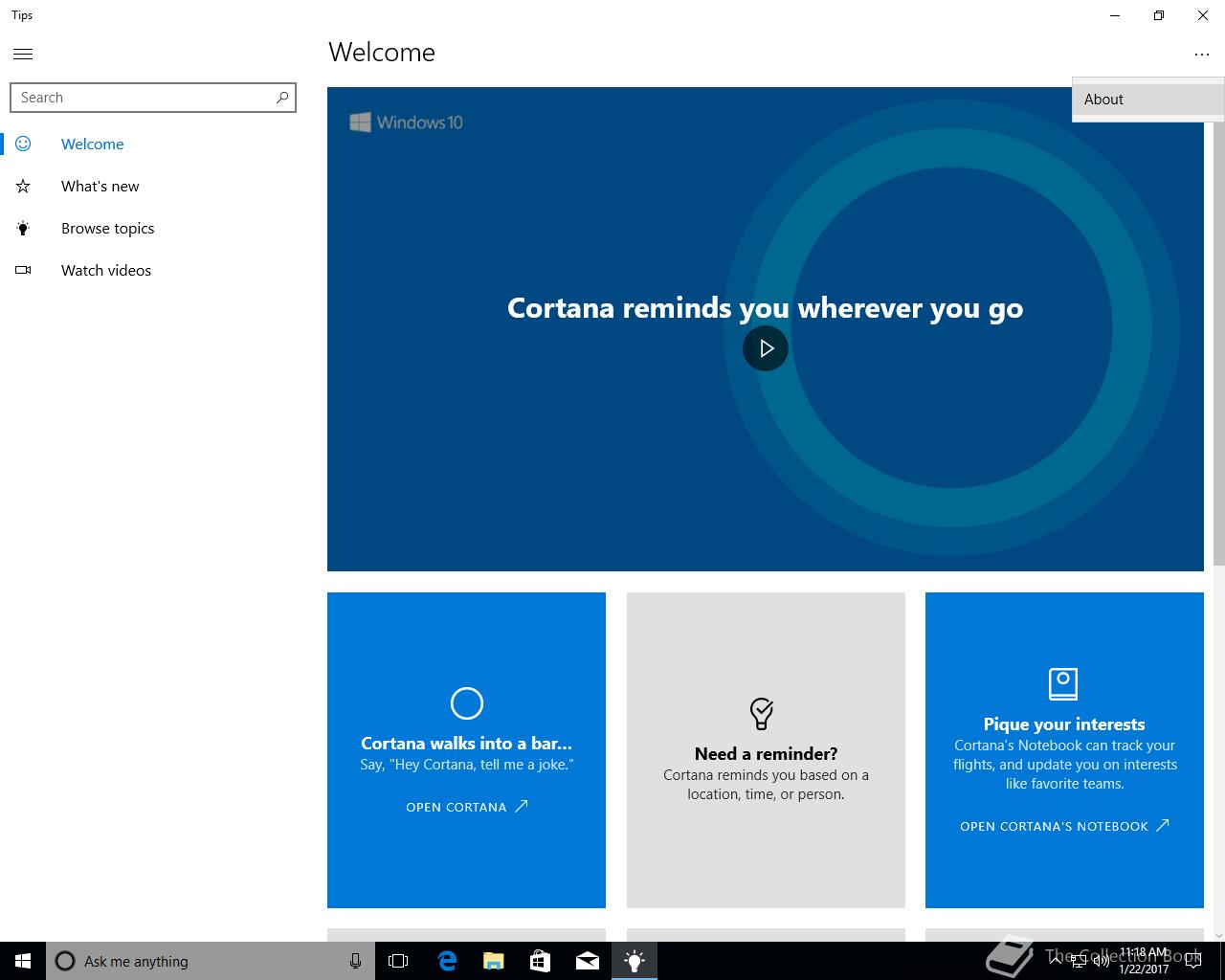Click the What's new star icon

coord(23,186)
